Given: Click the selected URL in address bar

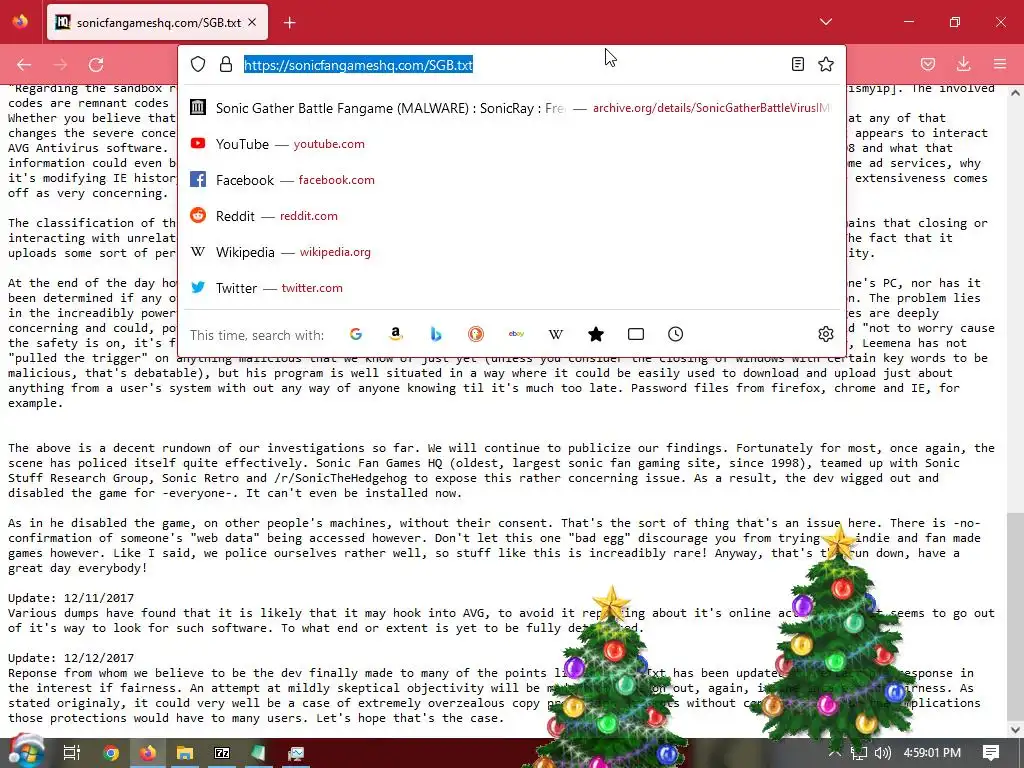Looking at the screenshot, I should pos(358,65).
